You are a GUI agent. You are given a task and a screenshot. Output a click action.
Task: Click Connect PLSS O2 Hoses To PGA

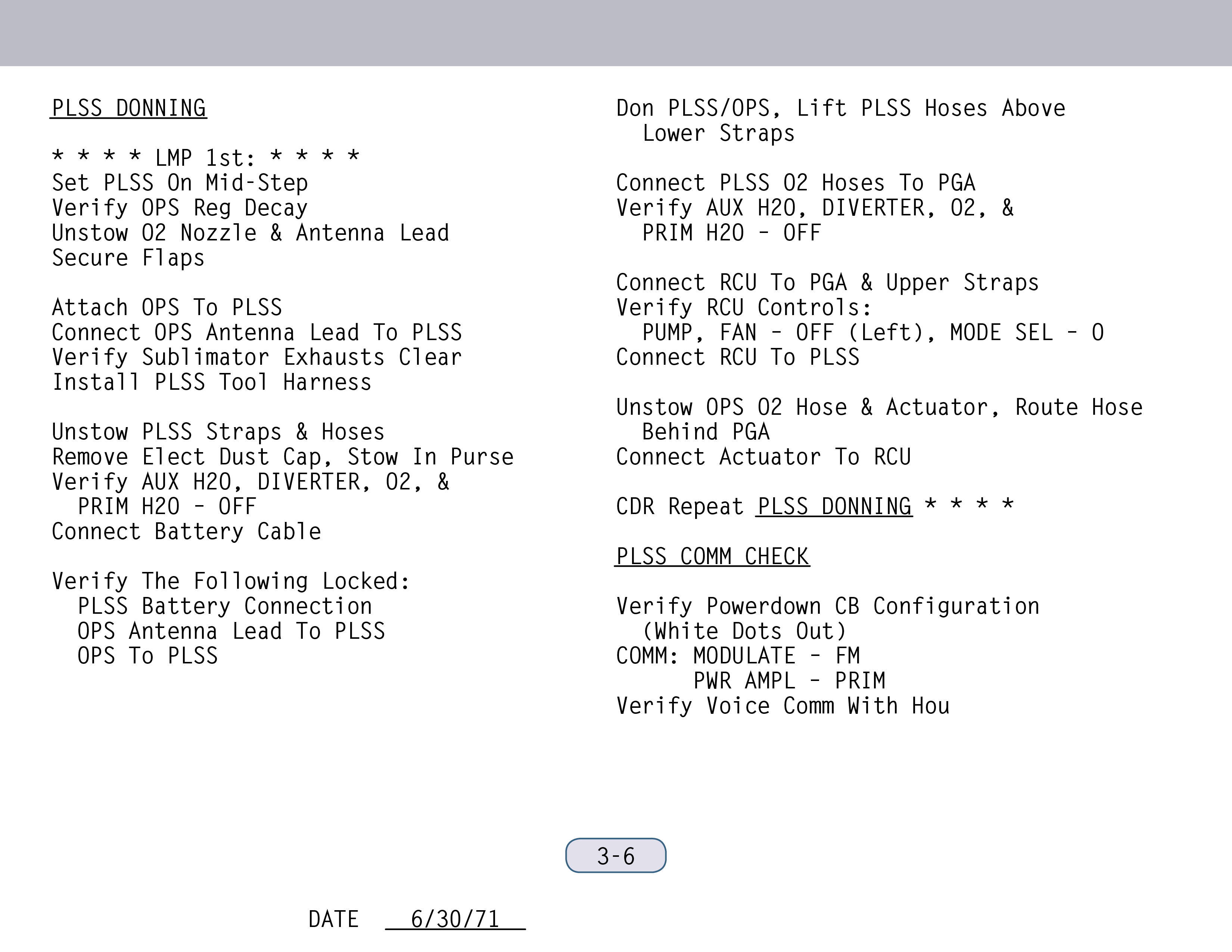(x=795, y=183)
